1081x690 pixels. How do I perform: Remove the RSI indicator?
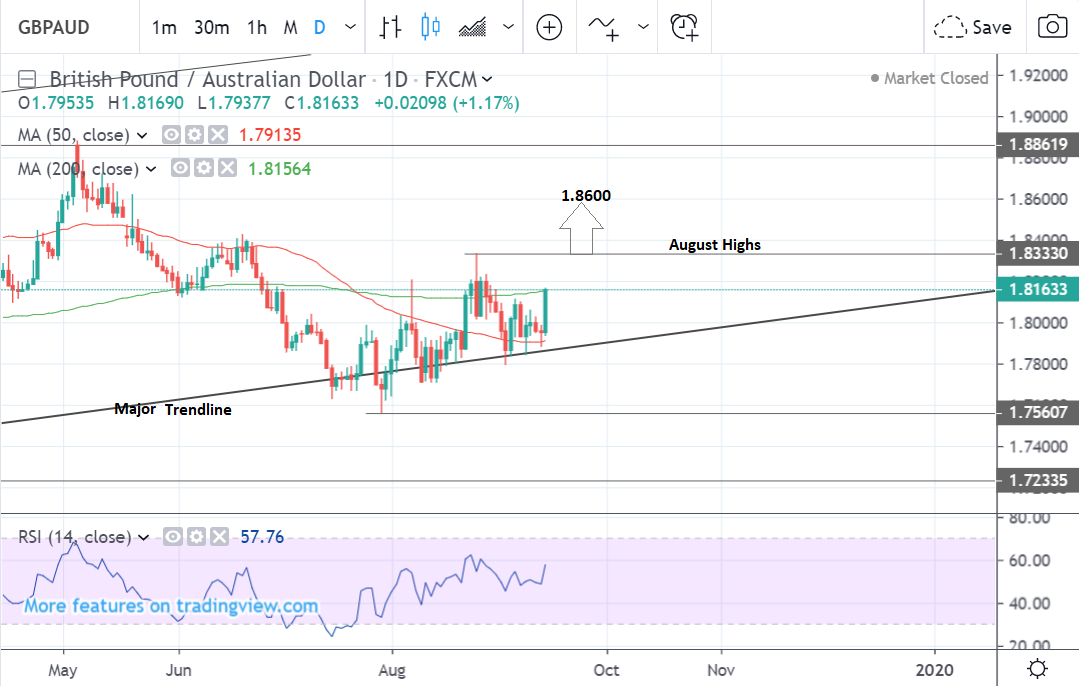(x=219, y=536)
